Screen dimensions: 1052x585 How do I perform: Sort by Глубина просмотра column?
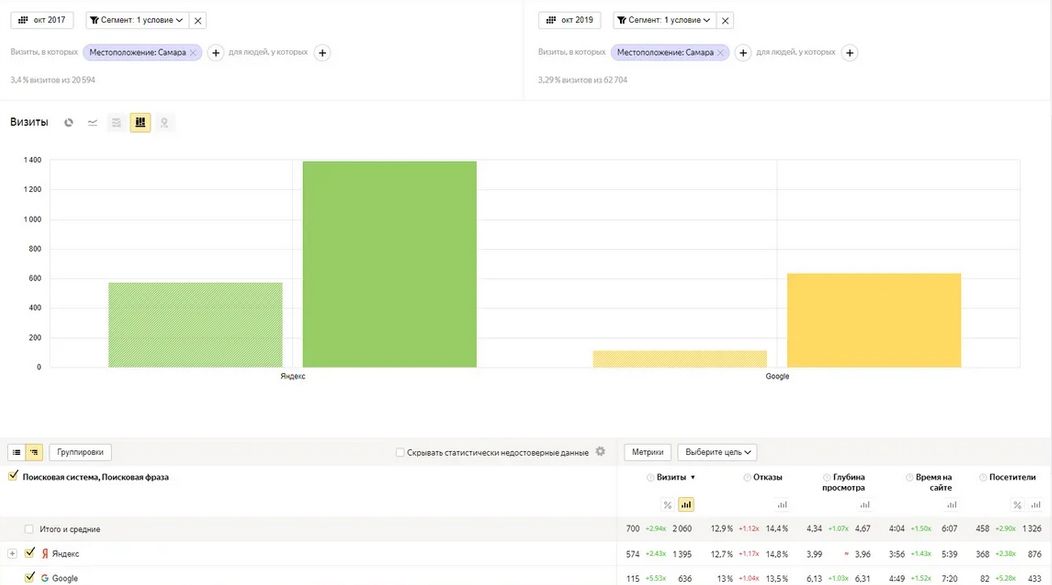click(844, 482)
